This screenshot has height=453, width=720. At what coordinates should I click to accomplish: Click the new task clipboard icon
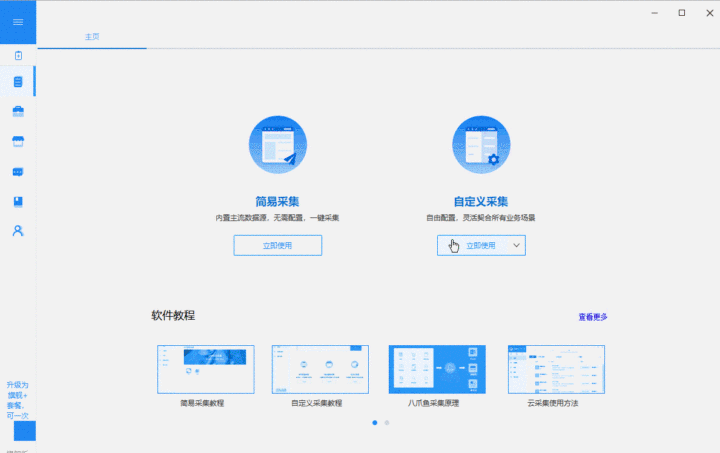(18, 56)
